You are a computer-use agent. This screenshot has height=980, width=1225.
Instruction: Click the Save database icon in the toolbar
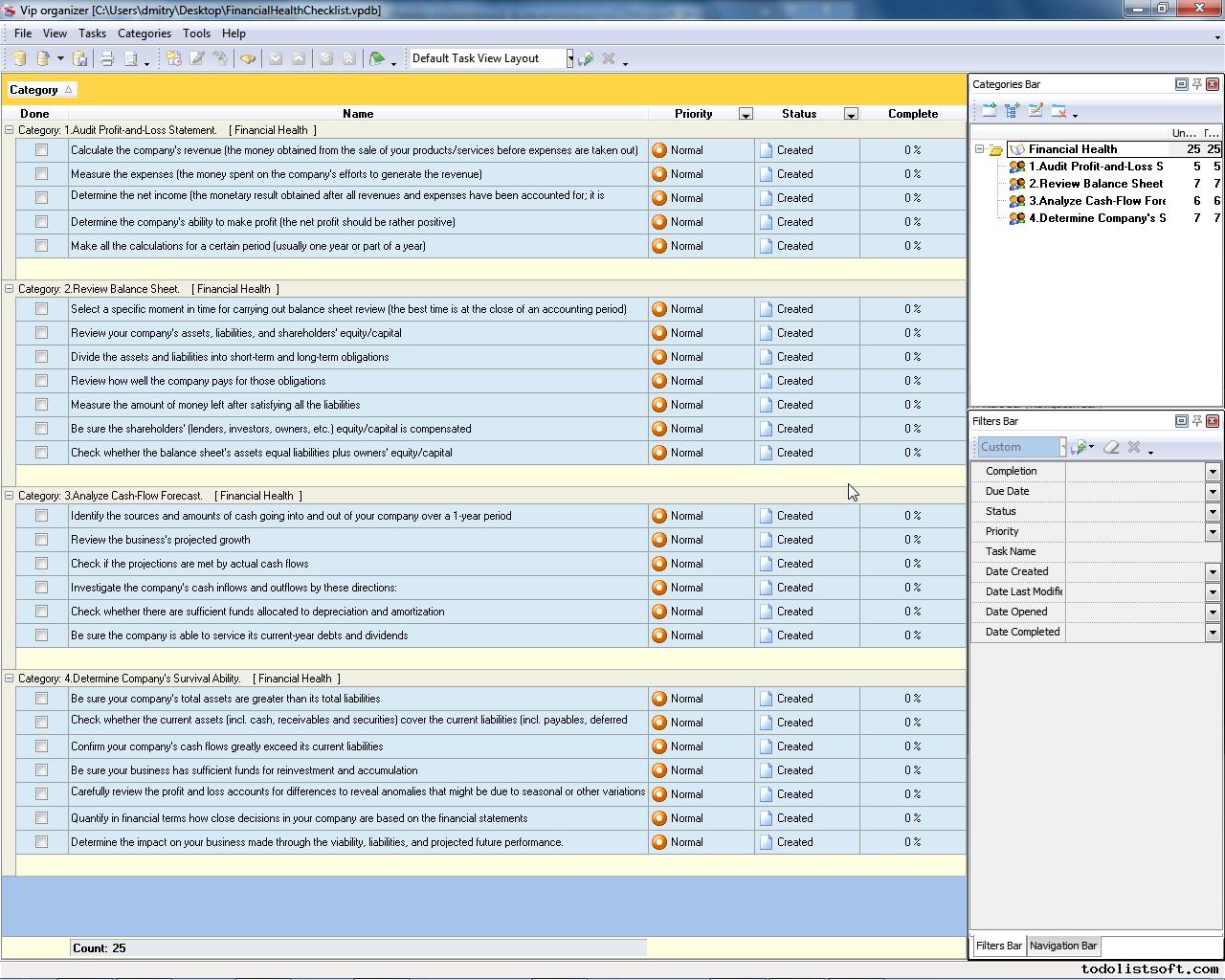coord(80,59)
